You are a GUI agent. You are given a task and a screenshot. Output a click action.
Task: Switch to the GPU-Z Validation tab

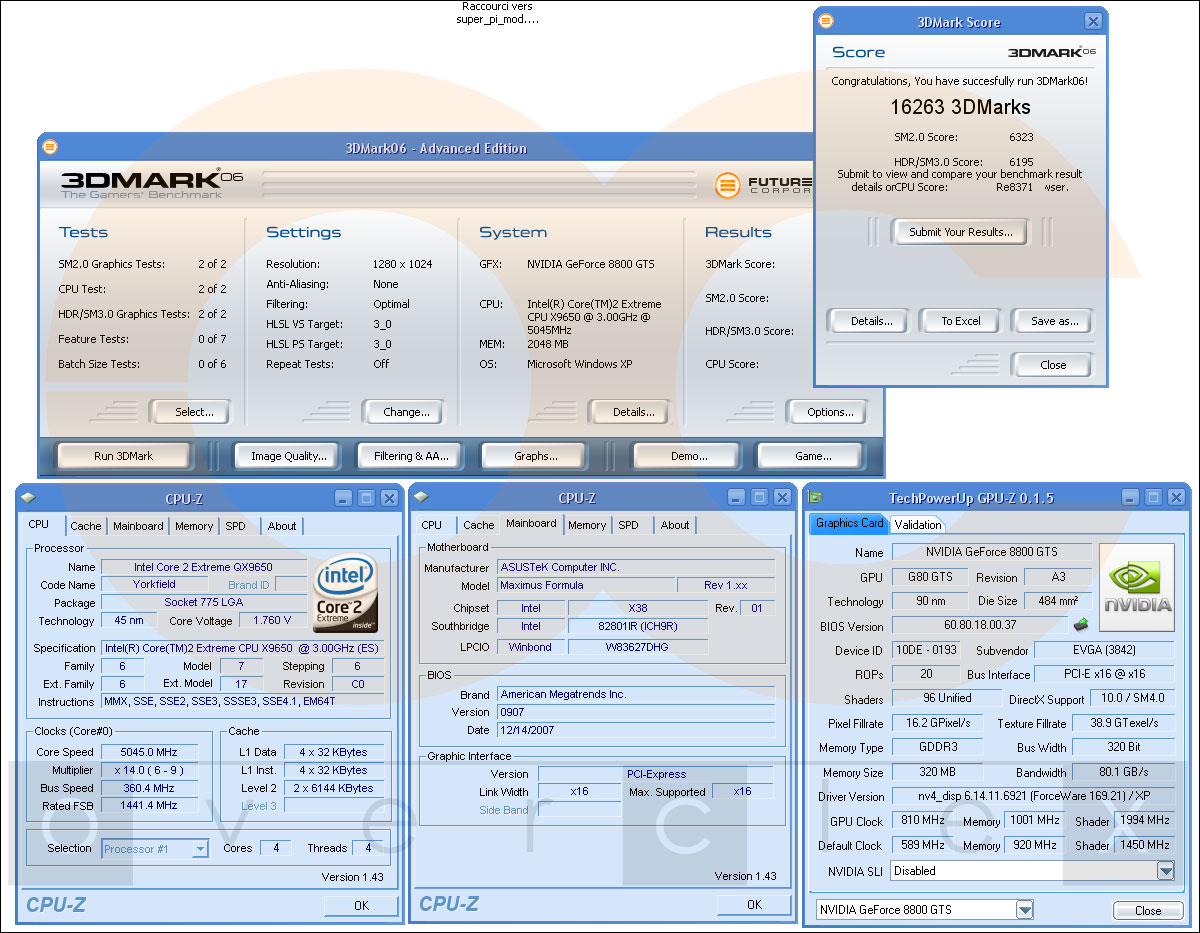click(917, 524)
